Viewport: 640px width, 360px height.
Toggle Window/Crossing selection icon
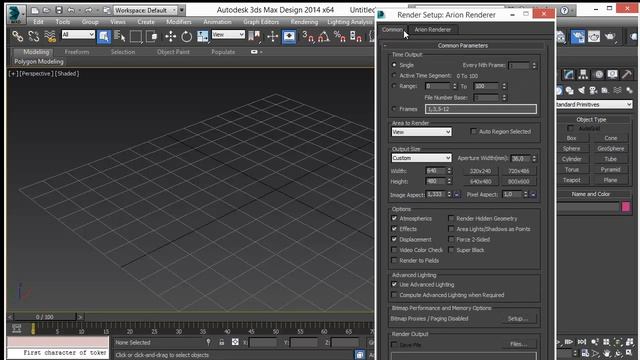[151, 37]
